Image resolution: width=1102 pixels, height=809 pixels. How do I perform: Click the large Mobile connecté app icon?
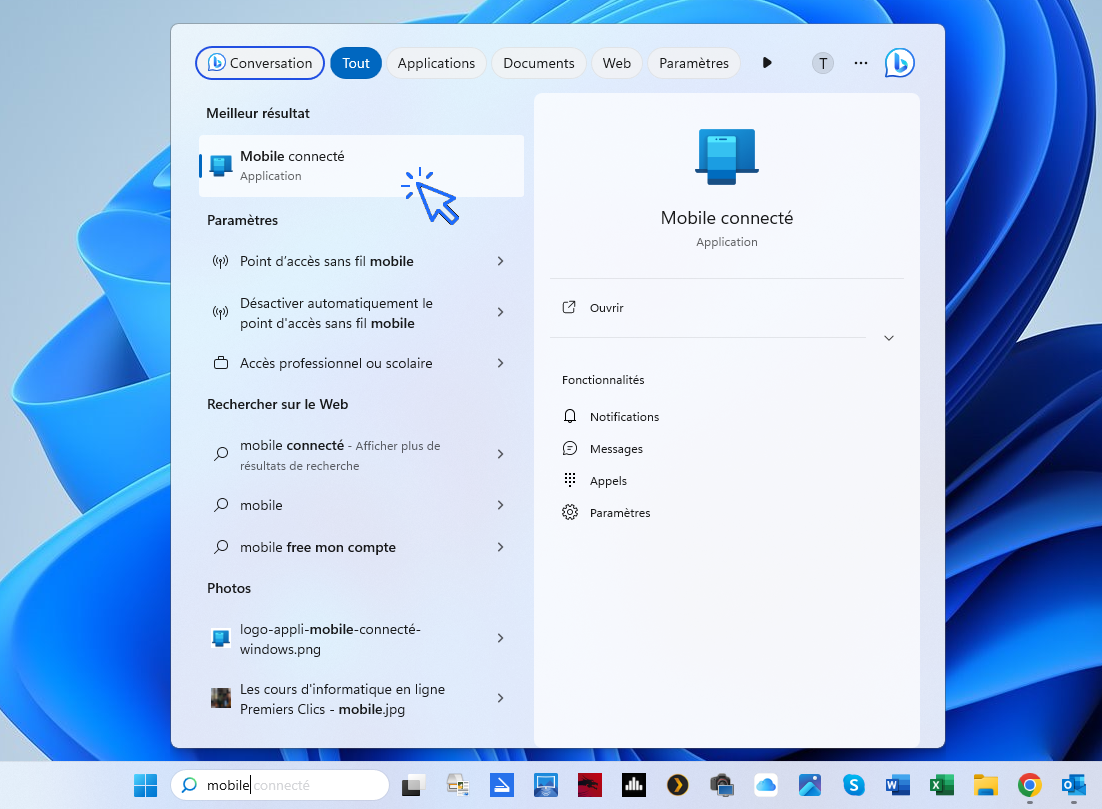click(x=727, y=156)
